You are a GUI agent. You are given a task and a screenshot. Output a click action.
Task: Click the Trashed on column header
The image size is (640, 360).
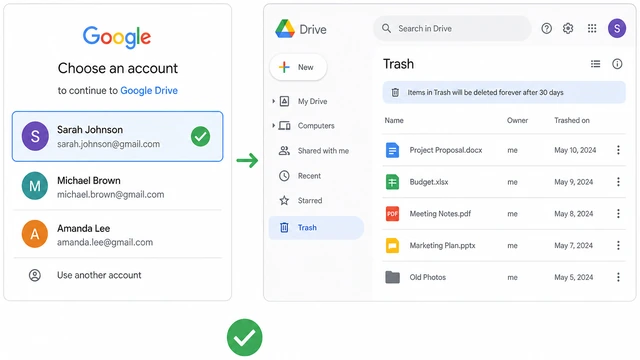click(571, 120)
